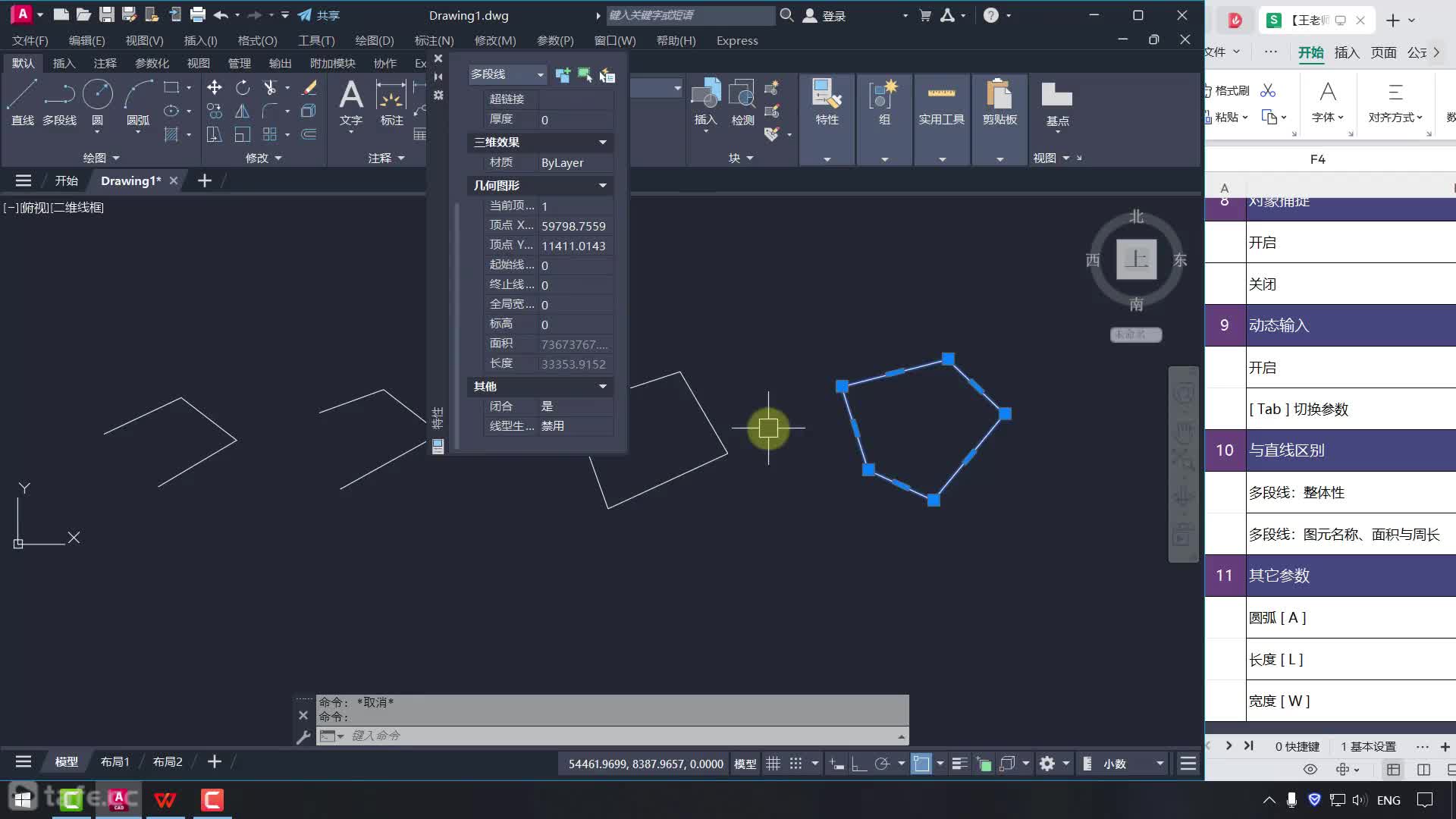Expand the 修改 panel flyout
This screenshot has height=819, width=1456.
point(264,158)
